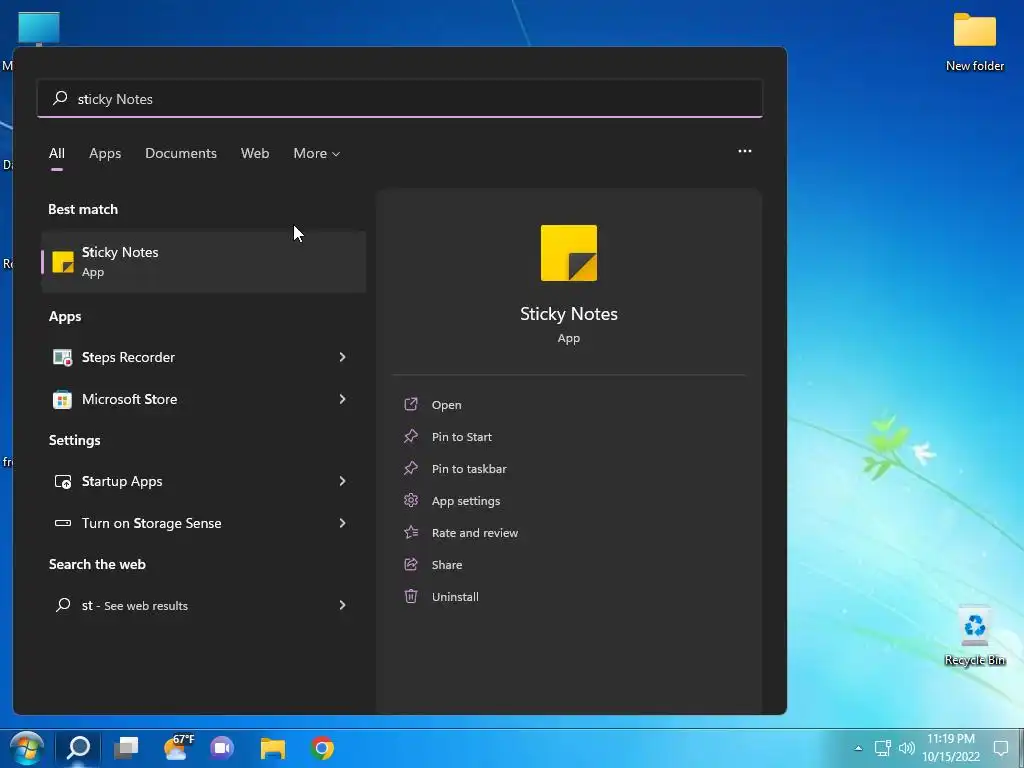The image size is (1024, 768).
Task: Open Task View from the taskbar
Action: click(x=126, y=748)
